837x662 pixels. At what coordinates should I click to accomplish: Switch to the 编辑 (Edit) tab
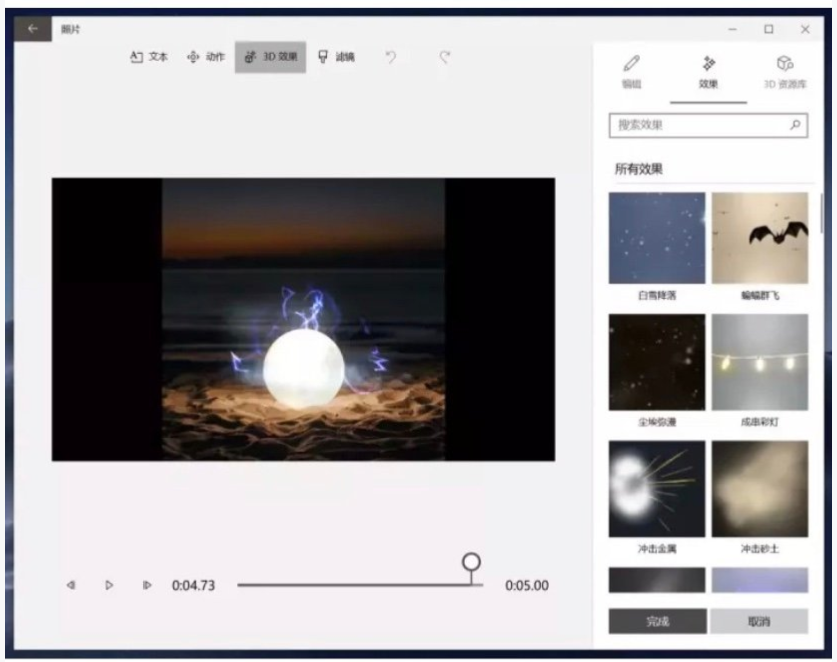tap(631, 72)
